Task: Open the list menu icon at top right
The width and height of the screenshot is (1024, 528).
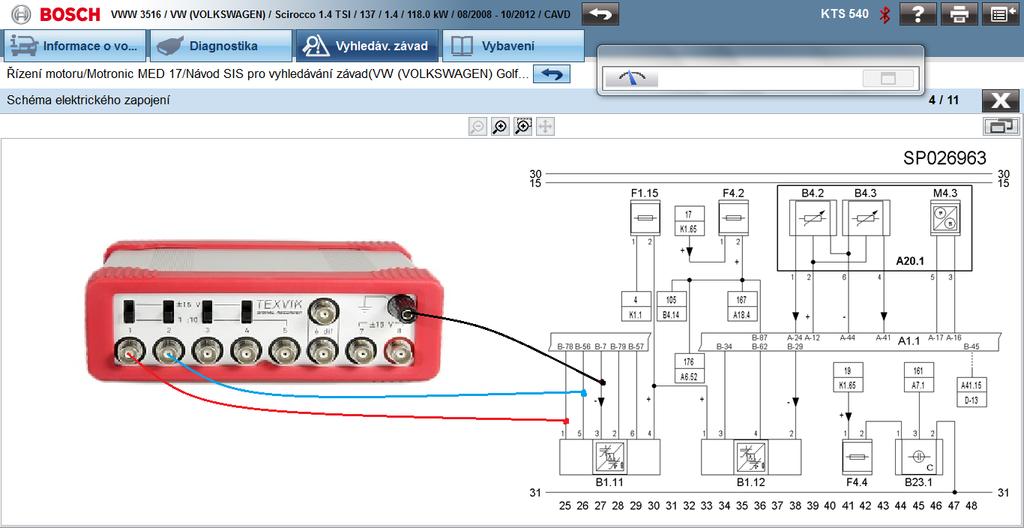Action: click(x=1002, y=14)
